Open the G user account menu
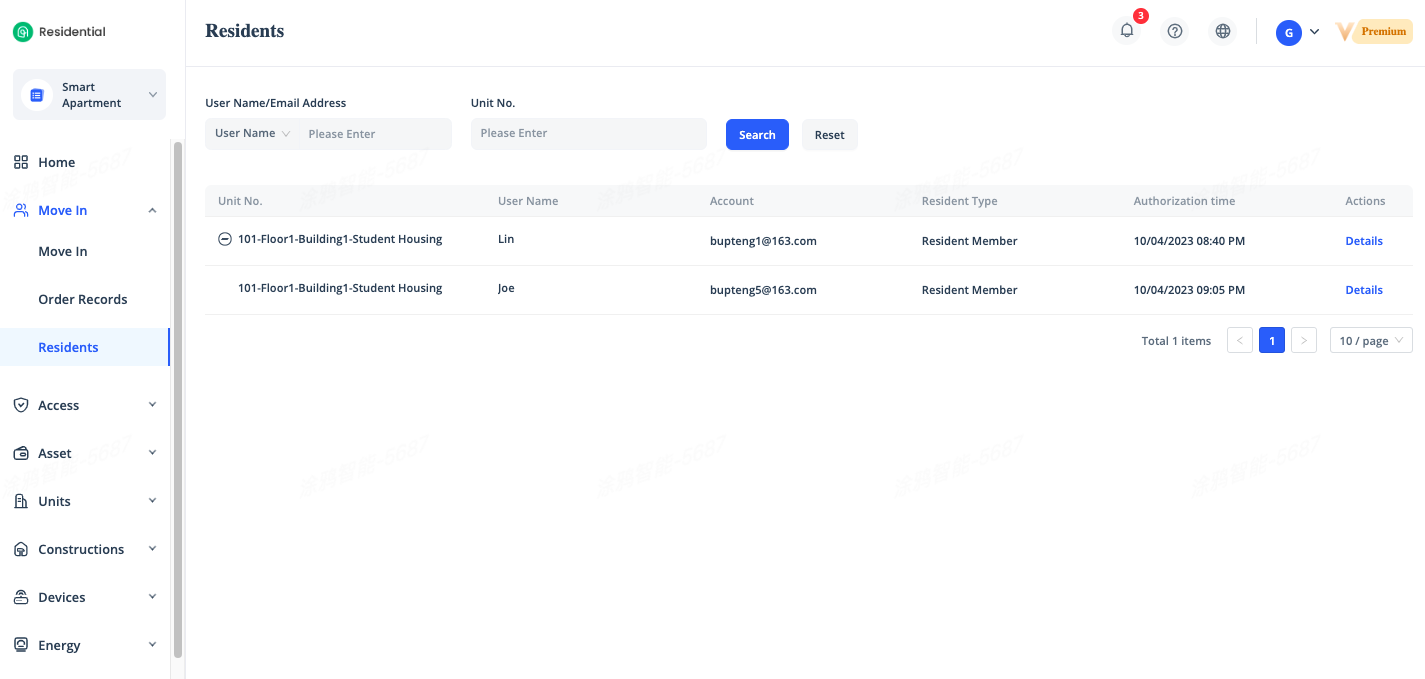The height and width of the screenshot is (679, 1425). (x=1297, y=32)
